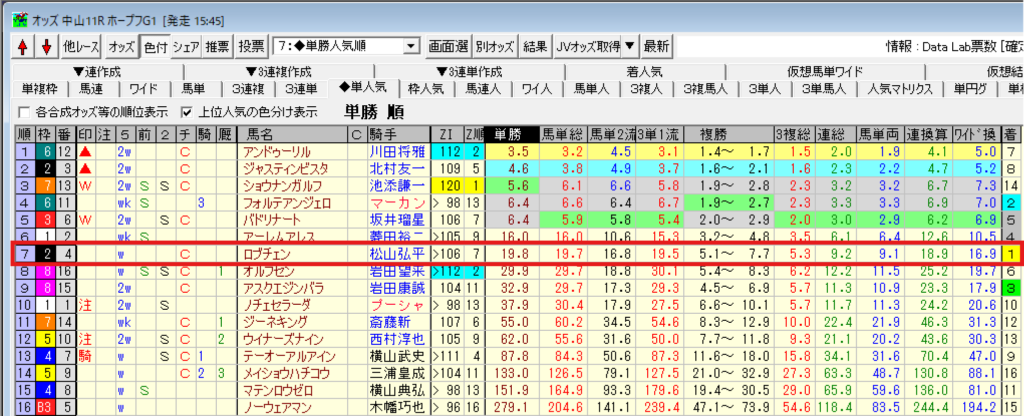Toggle the 色付 toolbar button
This screenshot has width=1024, height=416.
155,46
